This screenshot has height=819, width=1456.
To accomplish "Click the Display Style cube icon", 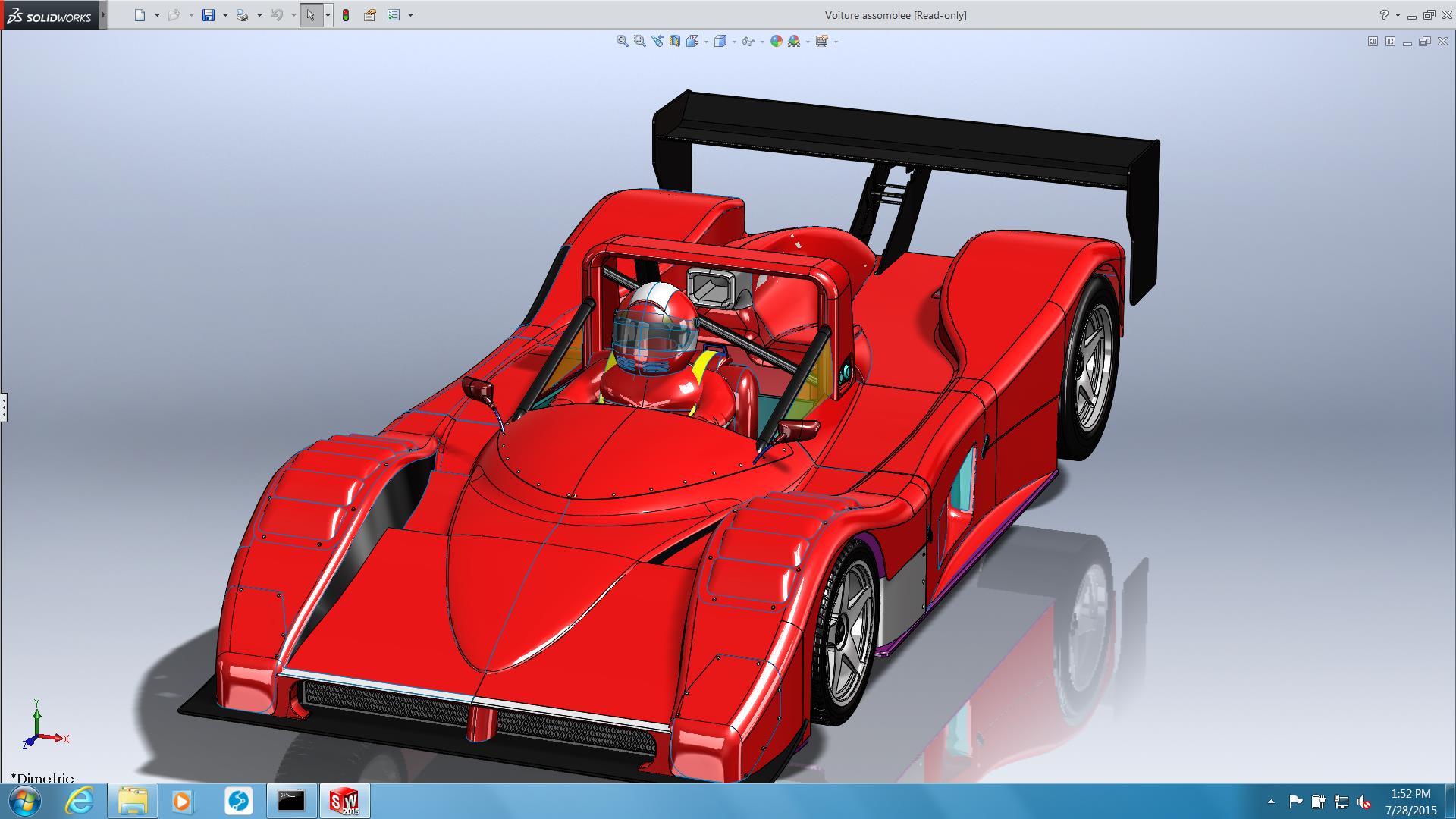I will [720, 42].
